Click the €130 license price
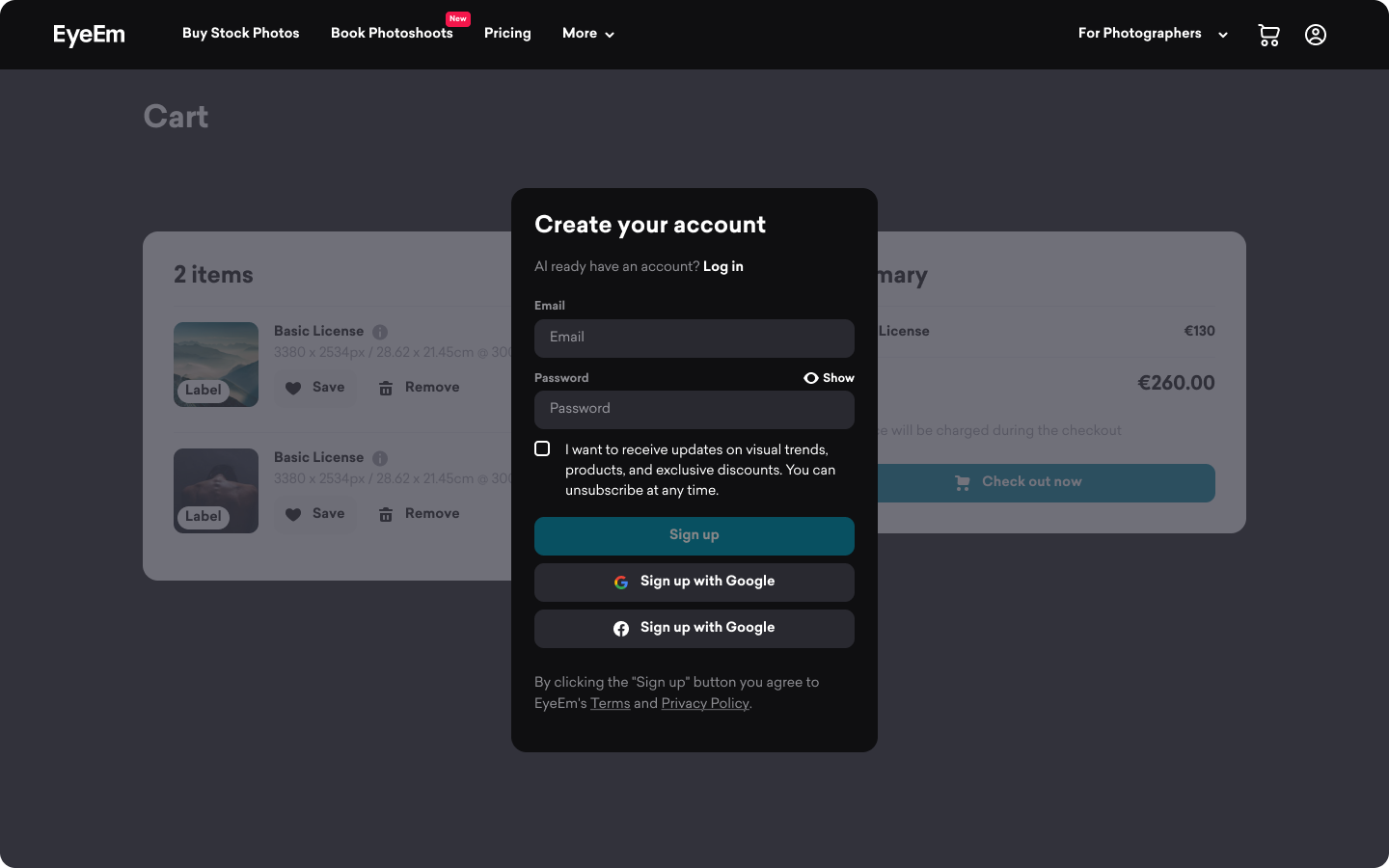 point(1199,332)
